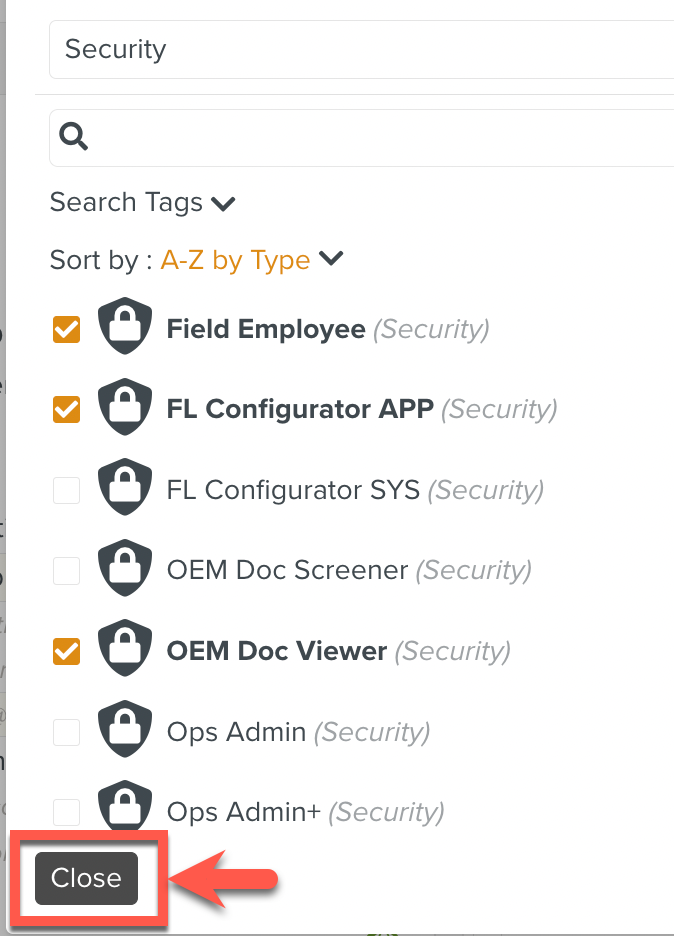Uncheck the FL Configurator APP tag
The image size is (674, 936).
[x=66, y=408]
